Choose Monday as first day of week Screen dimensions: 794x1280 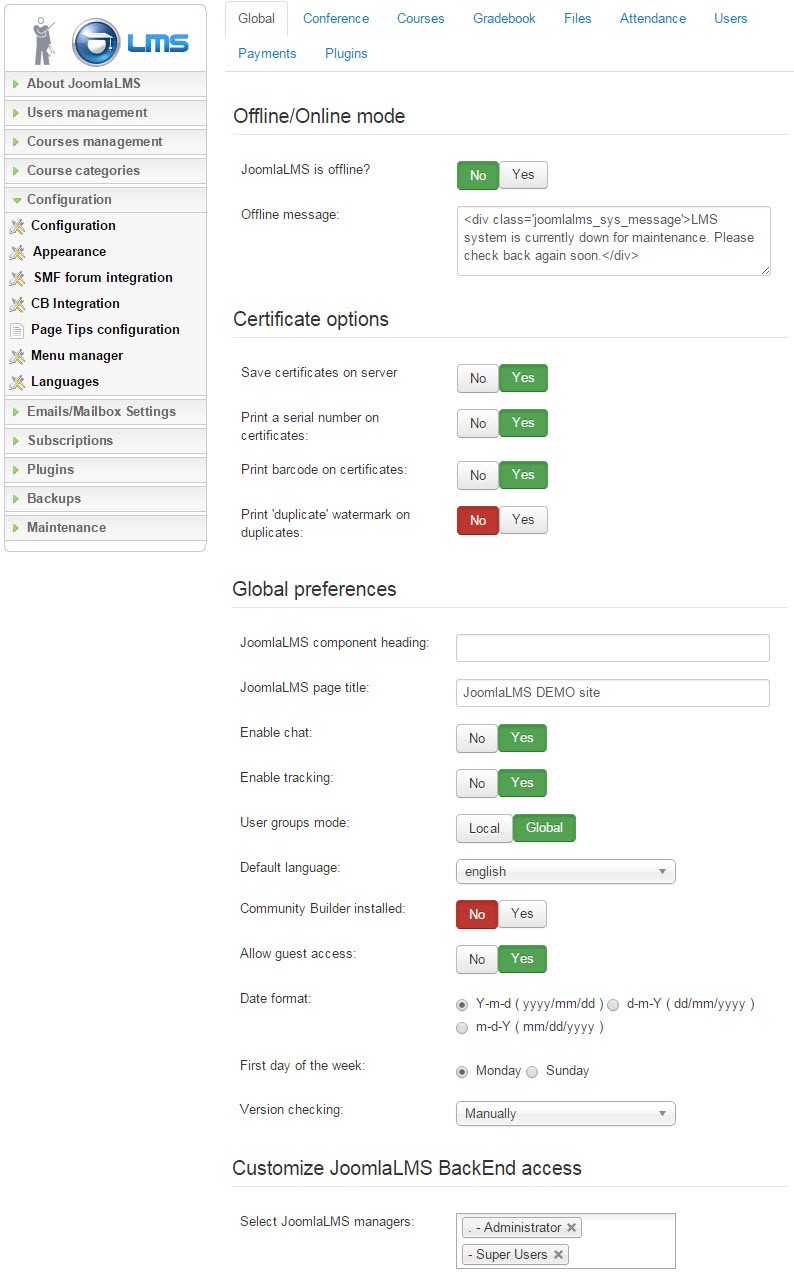click(462, 1071)
